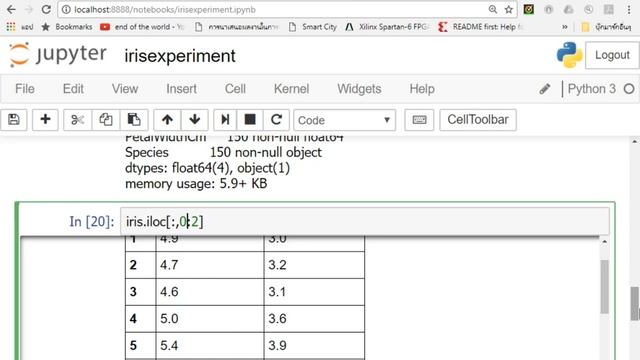This screenshot has height=360, width=640.
Task: Save the notebook with the floppy disk icon
Action: coord(14,120)
